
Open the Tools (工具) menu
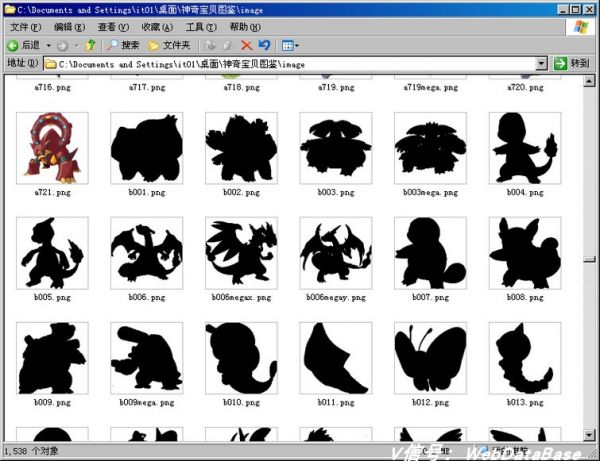point(201,27)
